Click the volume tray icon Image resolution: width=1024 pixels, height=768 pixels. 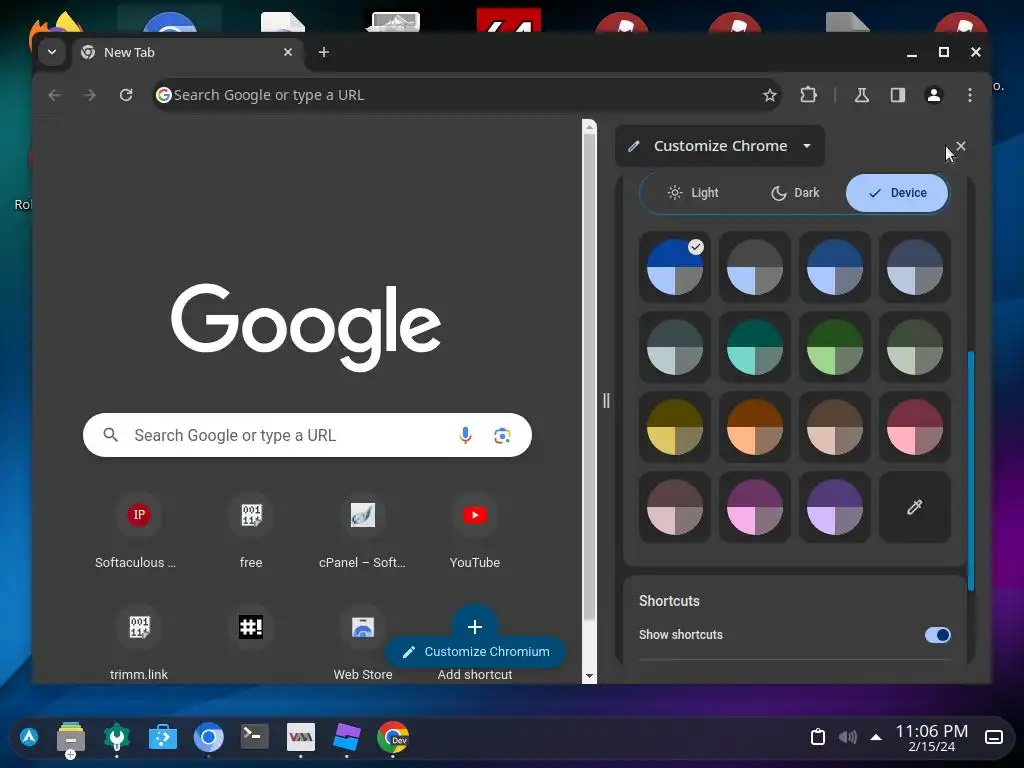pyautogui.click(x=848, y=737)
